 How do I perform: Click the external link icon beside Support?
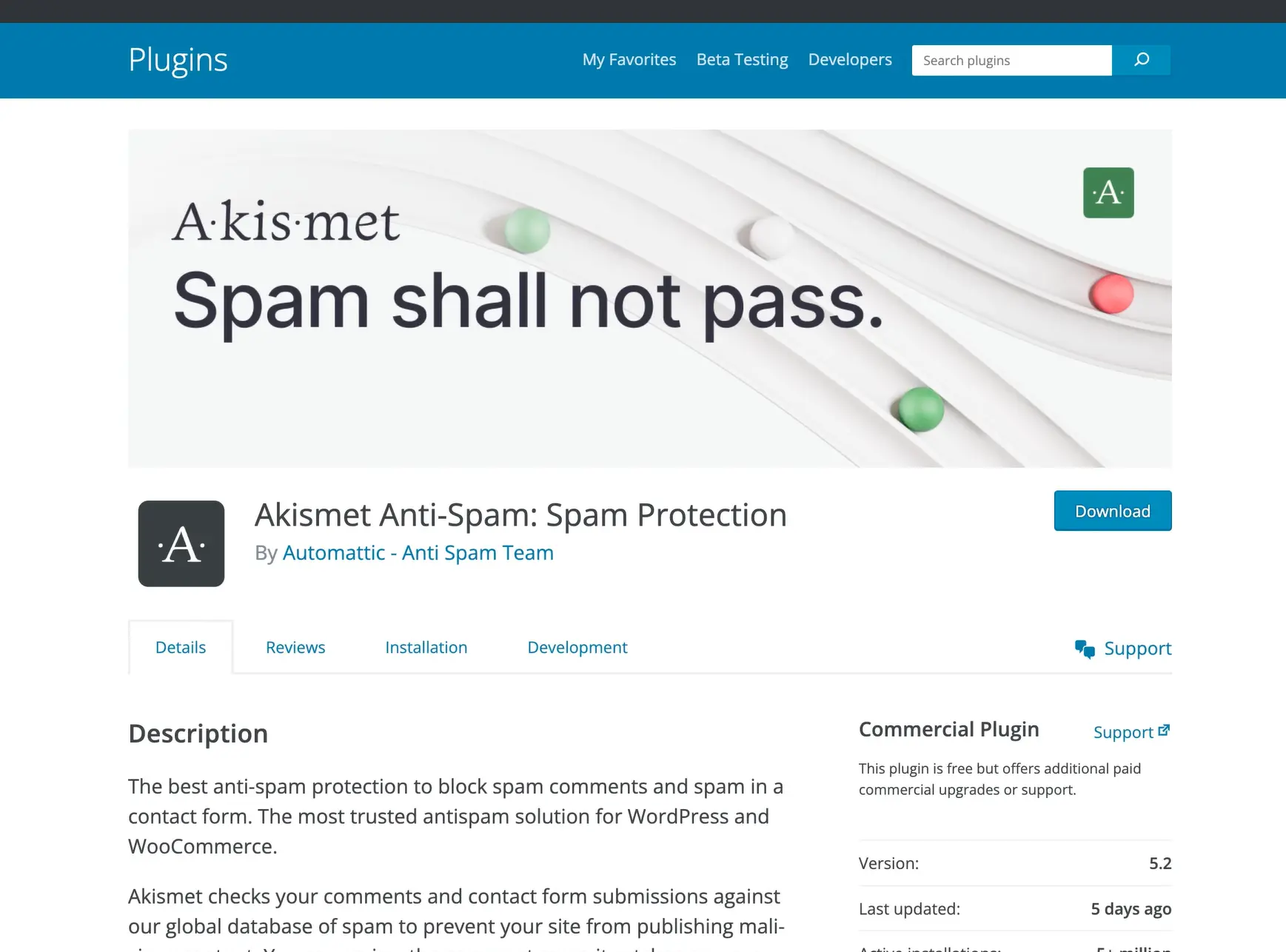(1164, 731)
